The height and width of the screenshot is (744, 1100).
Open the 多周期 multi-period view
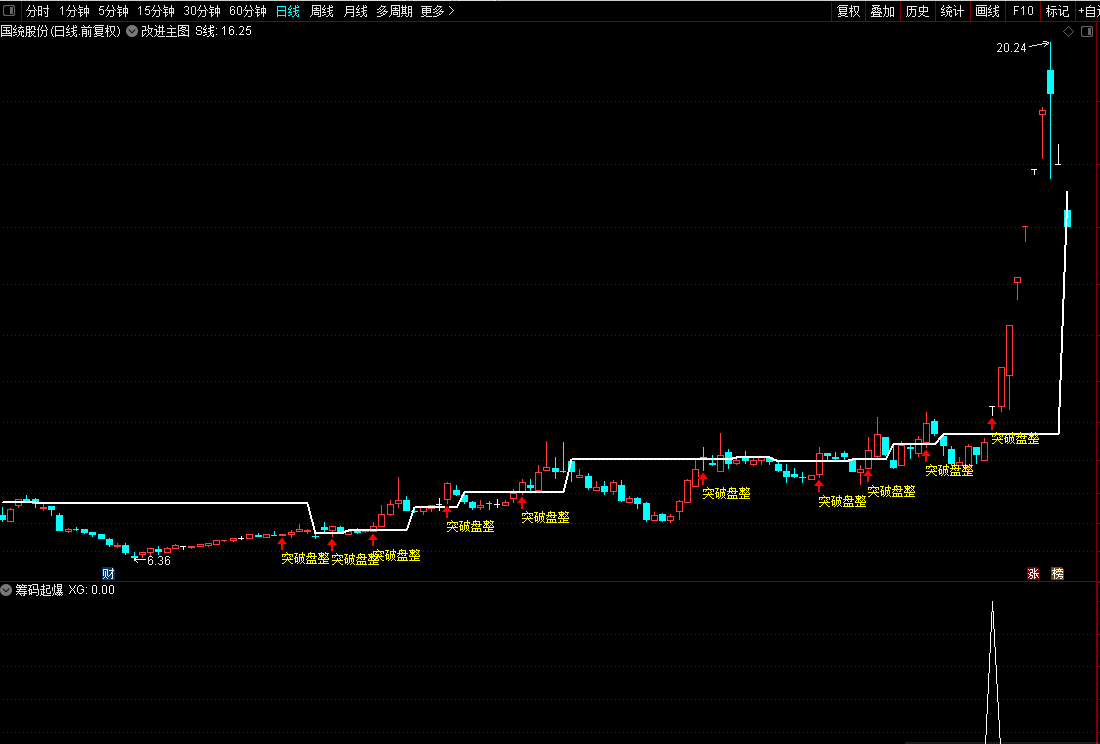(x=394, y=11)
